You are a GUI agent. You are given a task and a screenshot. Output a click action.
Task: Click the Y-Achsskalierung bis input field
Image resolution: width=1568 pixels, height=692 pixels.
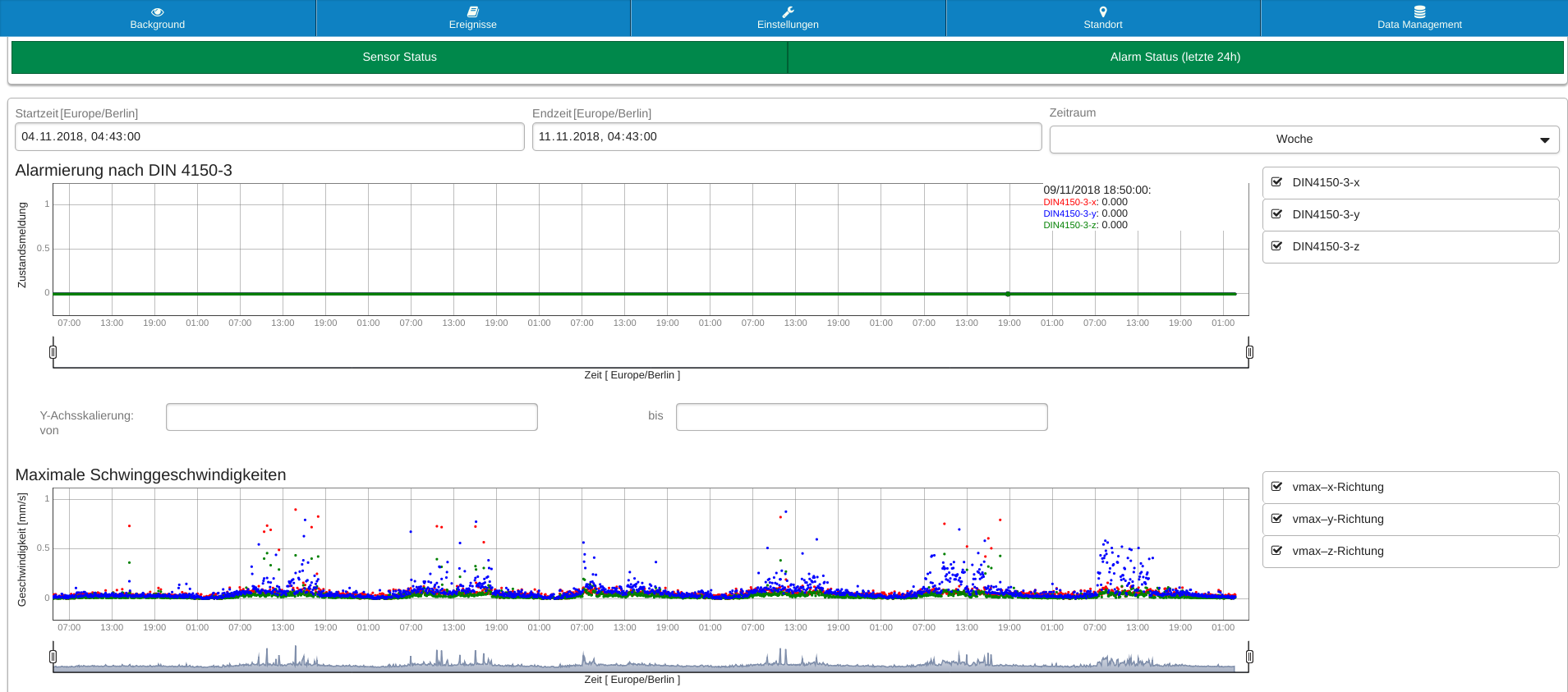pyautogui.click(x=862, y=417)
